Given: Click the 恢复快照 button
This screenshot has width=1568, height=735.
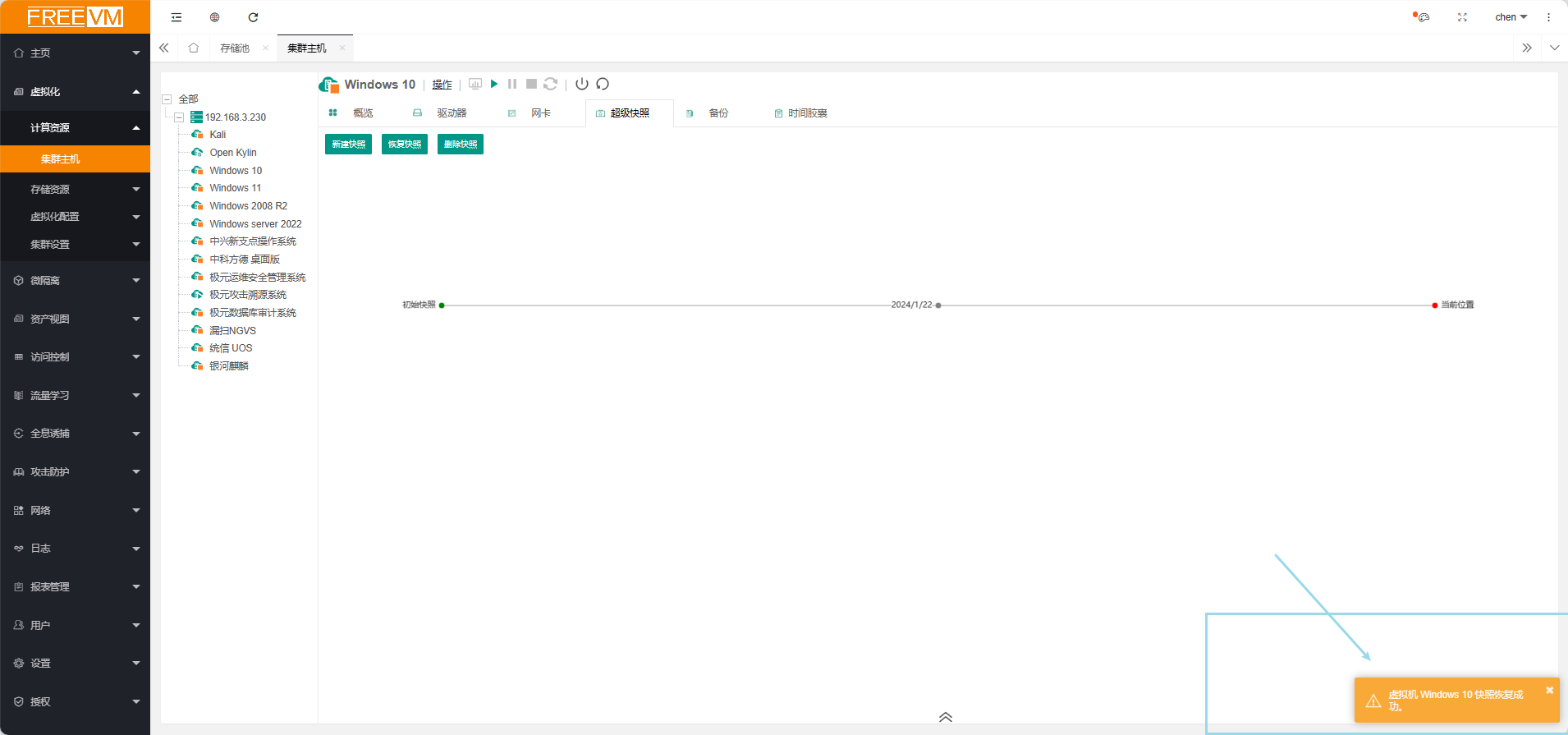Looking at the screenshot, I should coord(405,144).
